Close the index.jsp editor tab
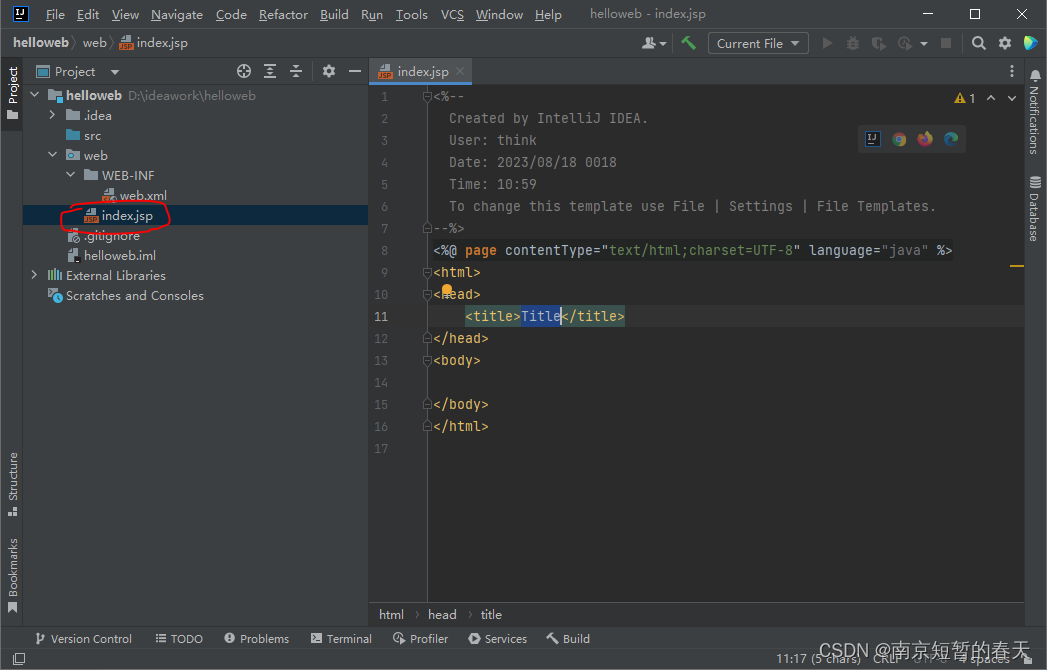Screen dimensions: 1047x670 pos(460,71)
